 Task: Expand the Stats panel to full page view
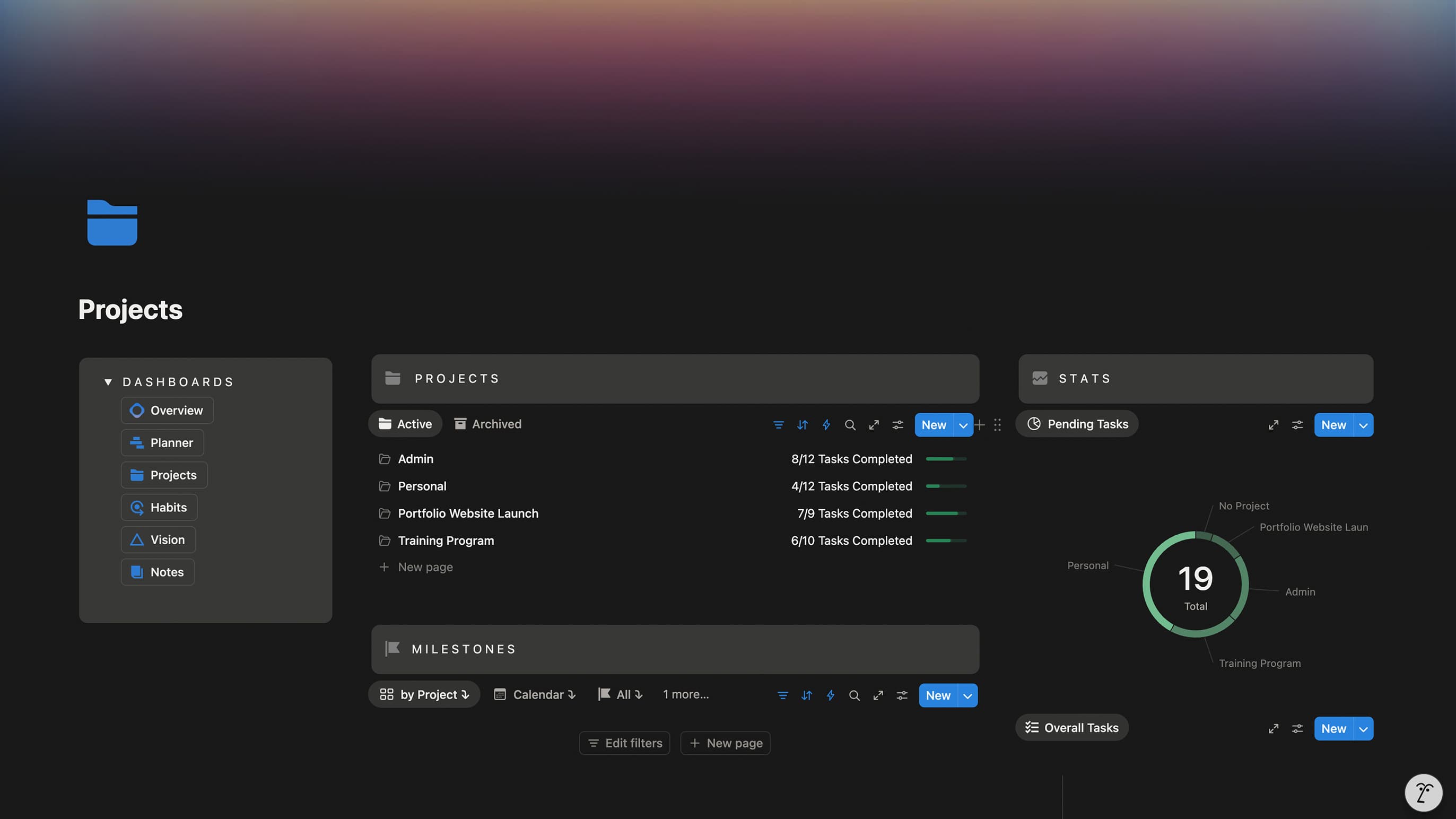[1274, 424]
